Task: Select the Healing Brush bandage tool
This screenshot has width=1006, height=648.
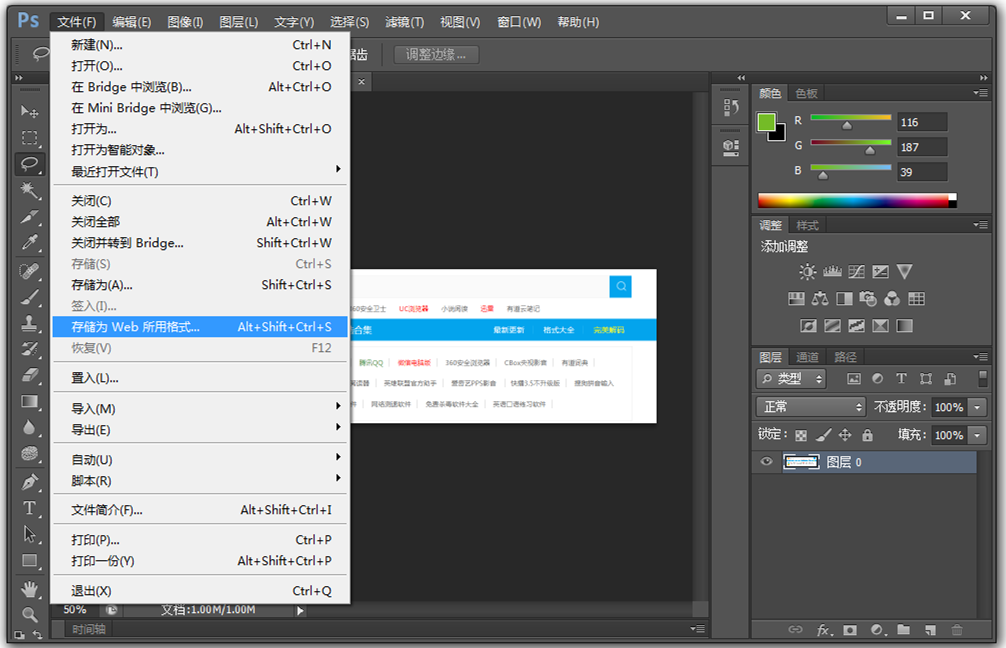Action: click(x=29, y=271)
